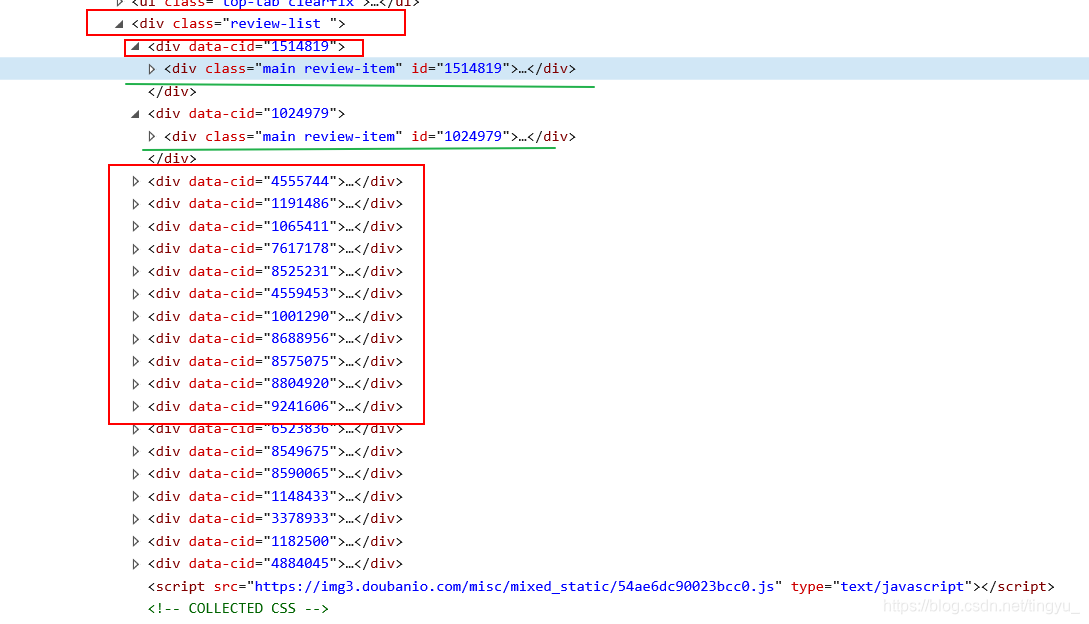Select closing div tag after 1514819 item

172,91
